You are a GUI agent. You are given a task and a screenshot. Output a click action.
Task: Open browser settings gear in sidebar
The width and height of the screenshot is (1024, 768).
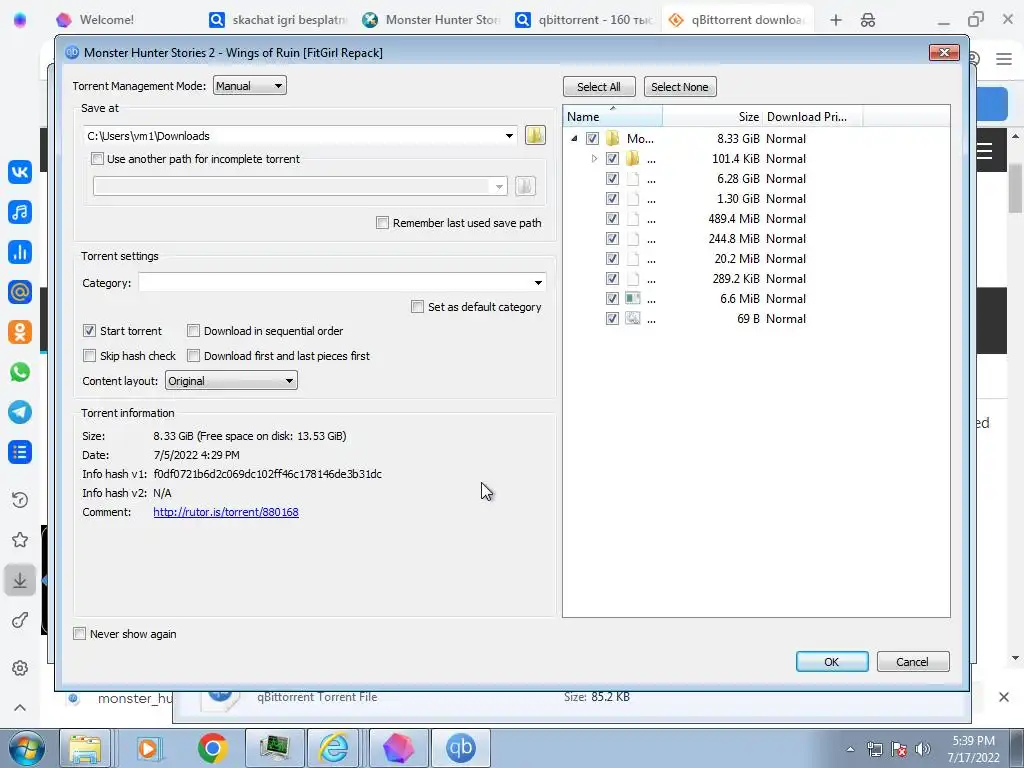pos(20,668)
